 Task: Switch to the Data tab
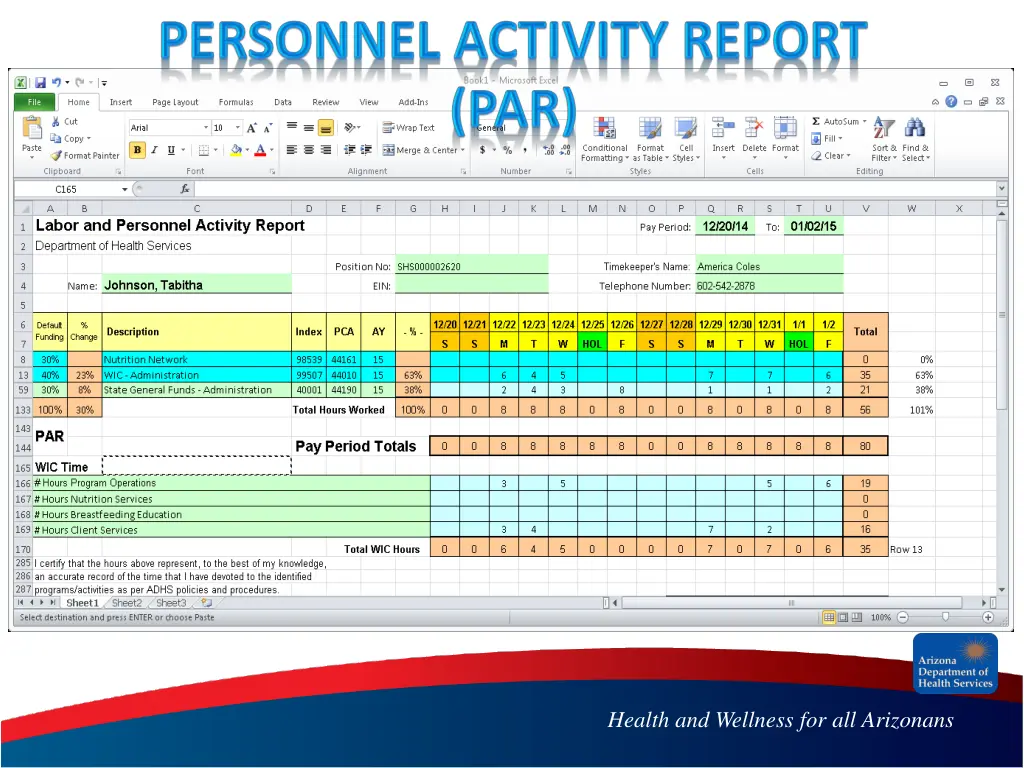[x=283, y=102]
